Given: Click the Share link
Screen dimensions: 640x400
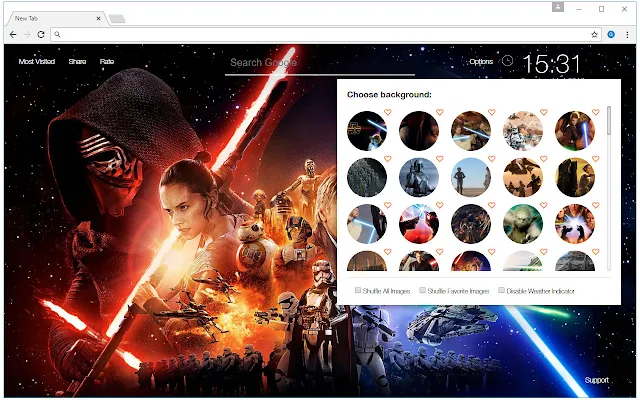Looking at the screenshot, I should (77, 62).
